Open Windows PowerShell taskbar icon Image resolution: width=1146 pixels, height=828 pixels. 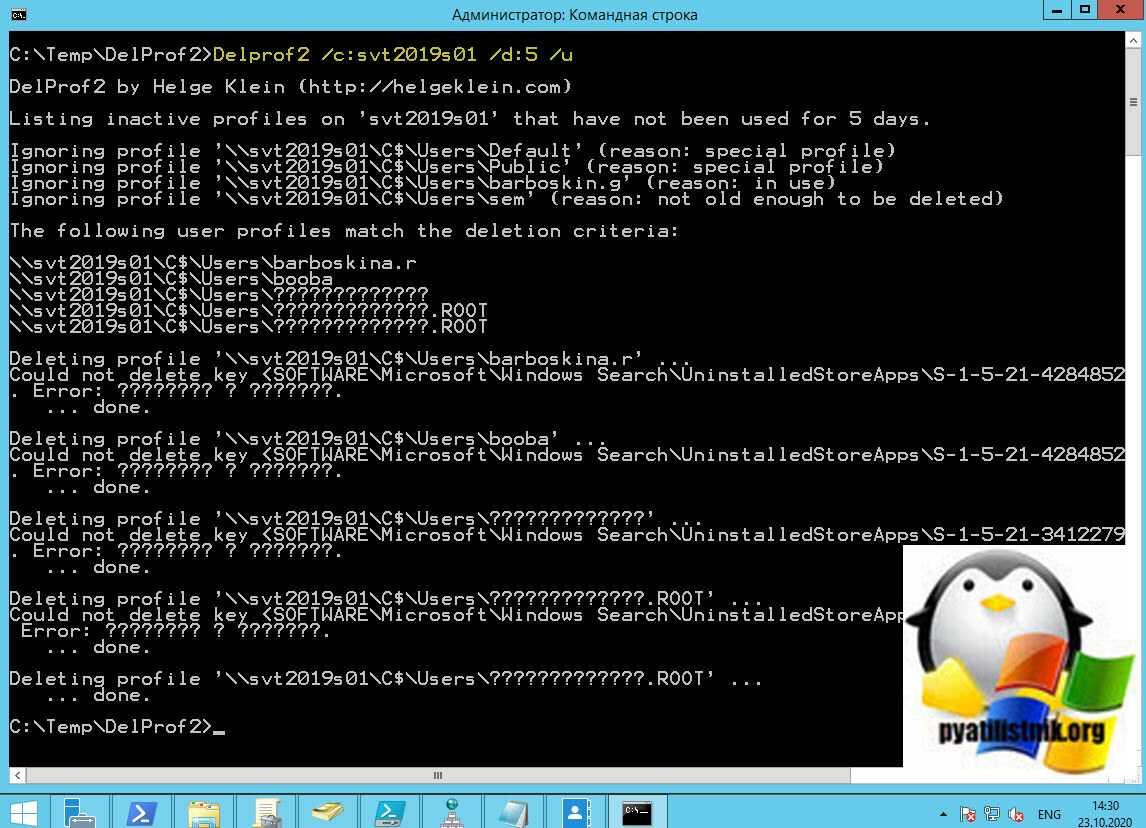pos(141,812)
